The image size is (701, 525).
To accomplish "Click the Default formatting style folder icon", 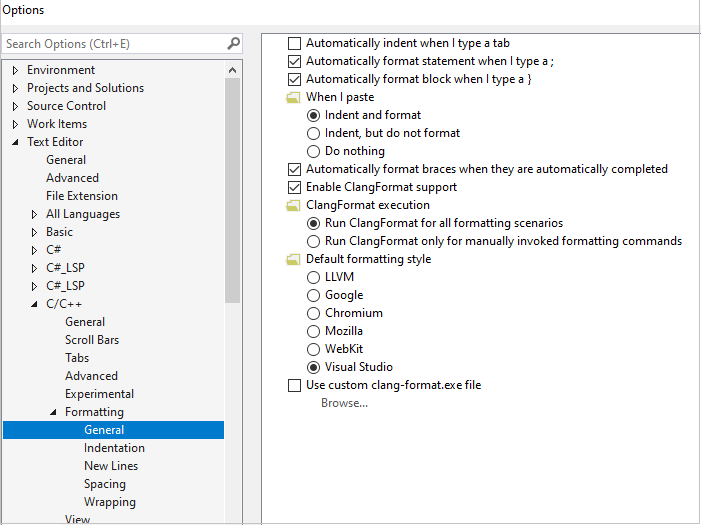I will click(x=293, y=259).
